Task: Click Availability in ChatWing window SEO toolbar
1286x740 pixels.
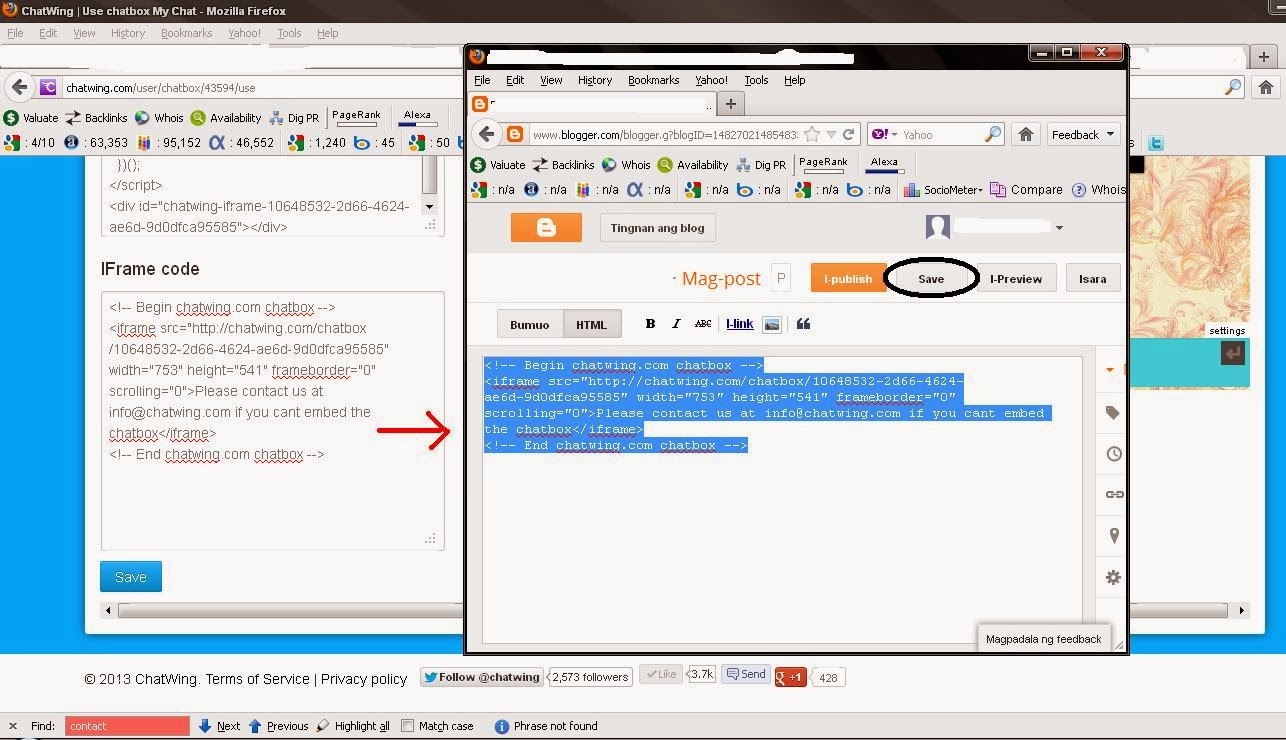Action: [x=226, y=118]
